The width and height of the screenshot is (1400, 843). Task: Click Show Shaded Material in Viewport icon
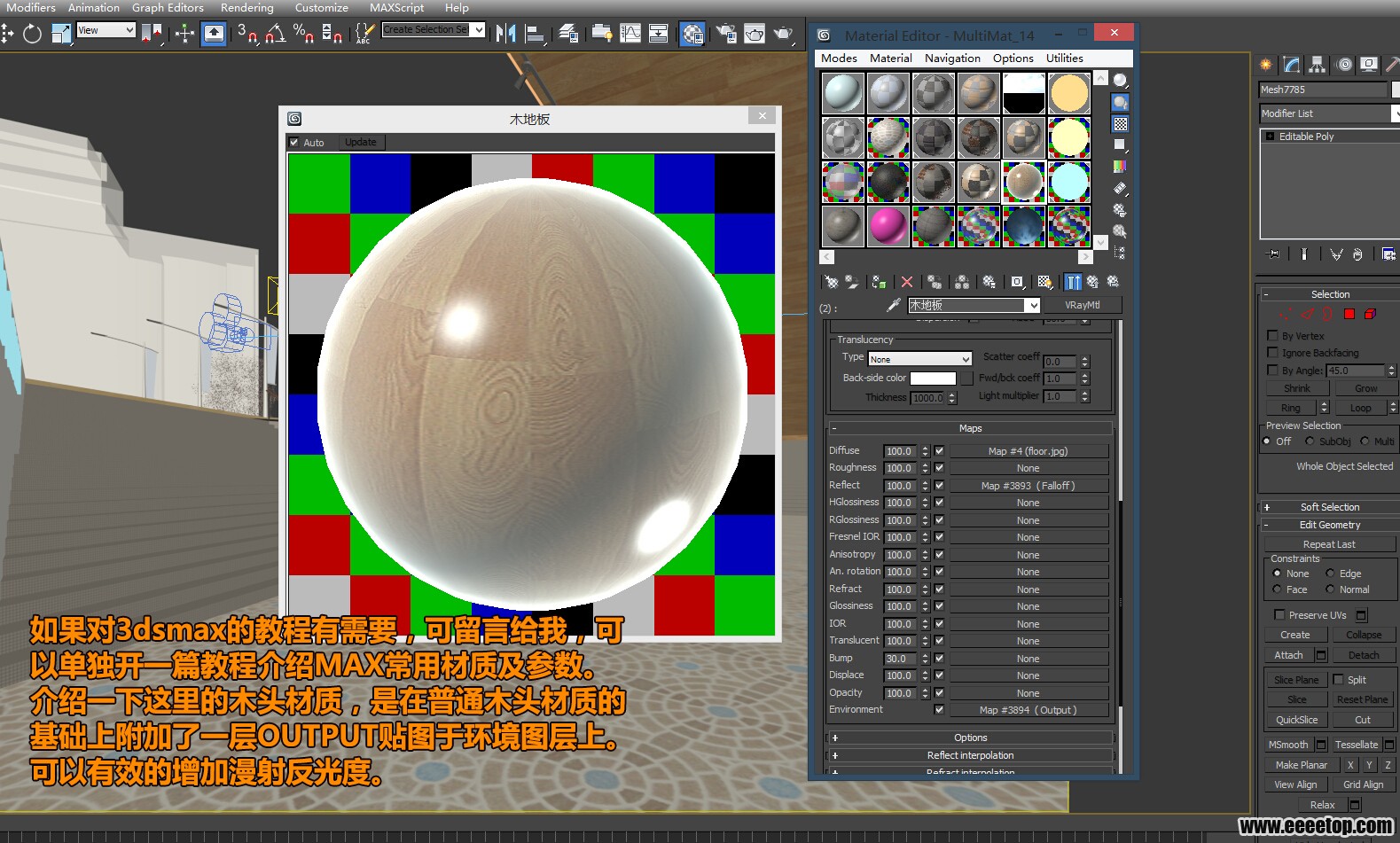click(1045, 282)
